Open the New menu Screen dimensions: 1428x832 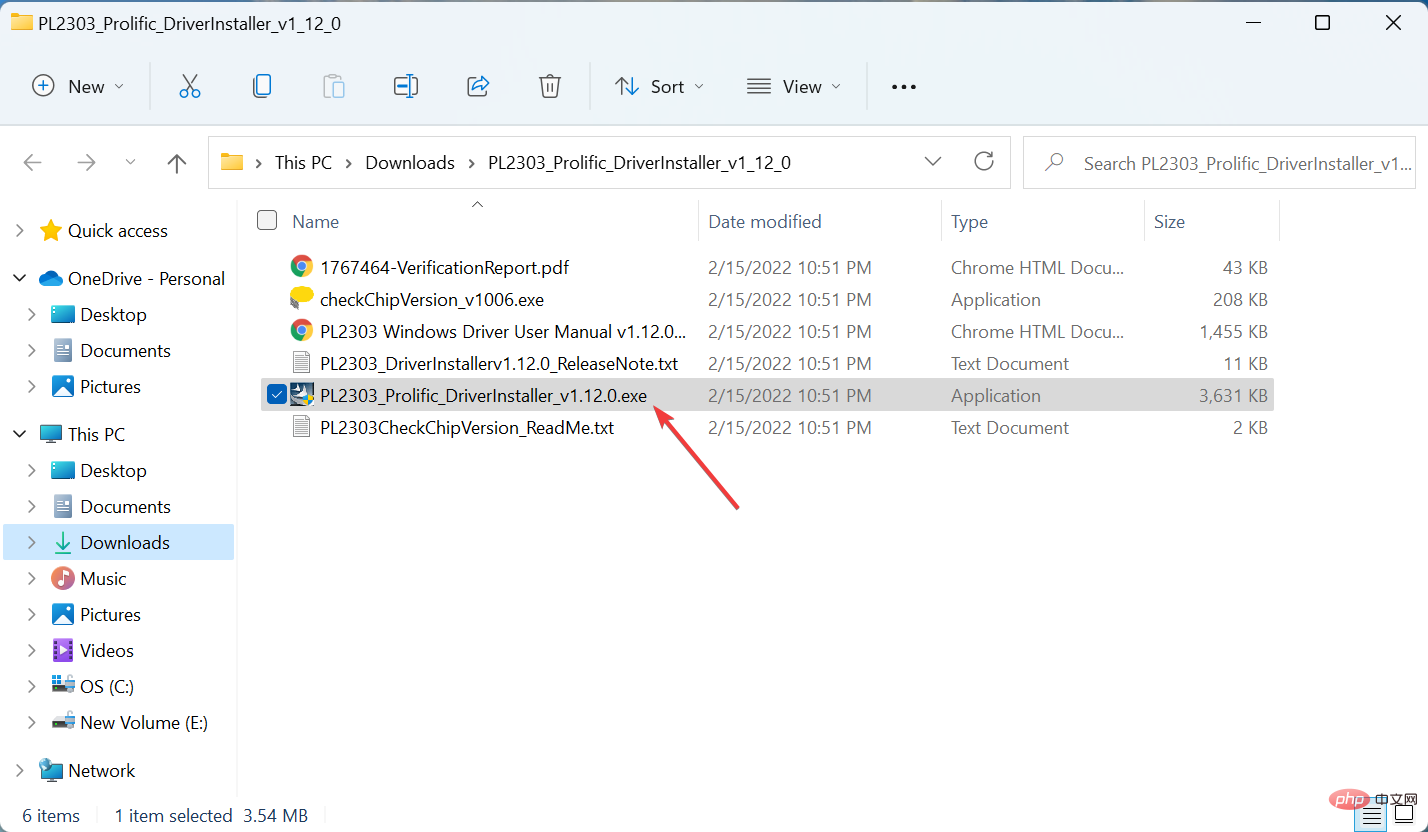click(78, 86)
